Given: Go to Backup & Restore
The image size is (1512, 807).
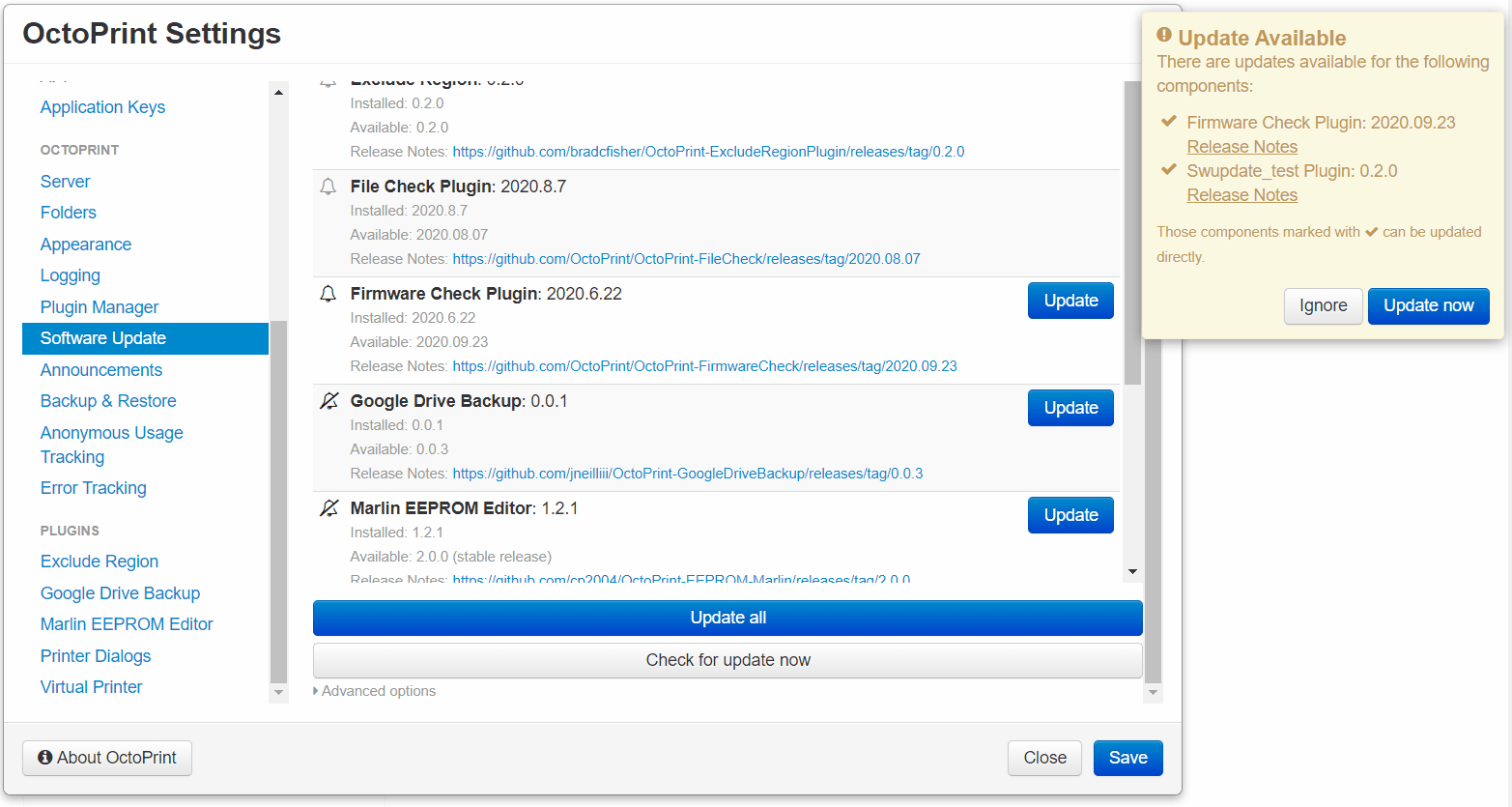Looking at the screenshot, I should click(x=108, y=401).
